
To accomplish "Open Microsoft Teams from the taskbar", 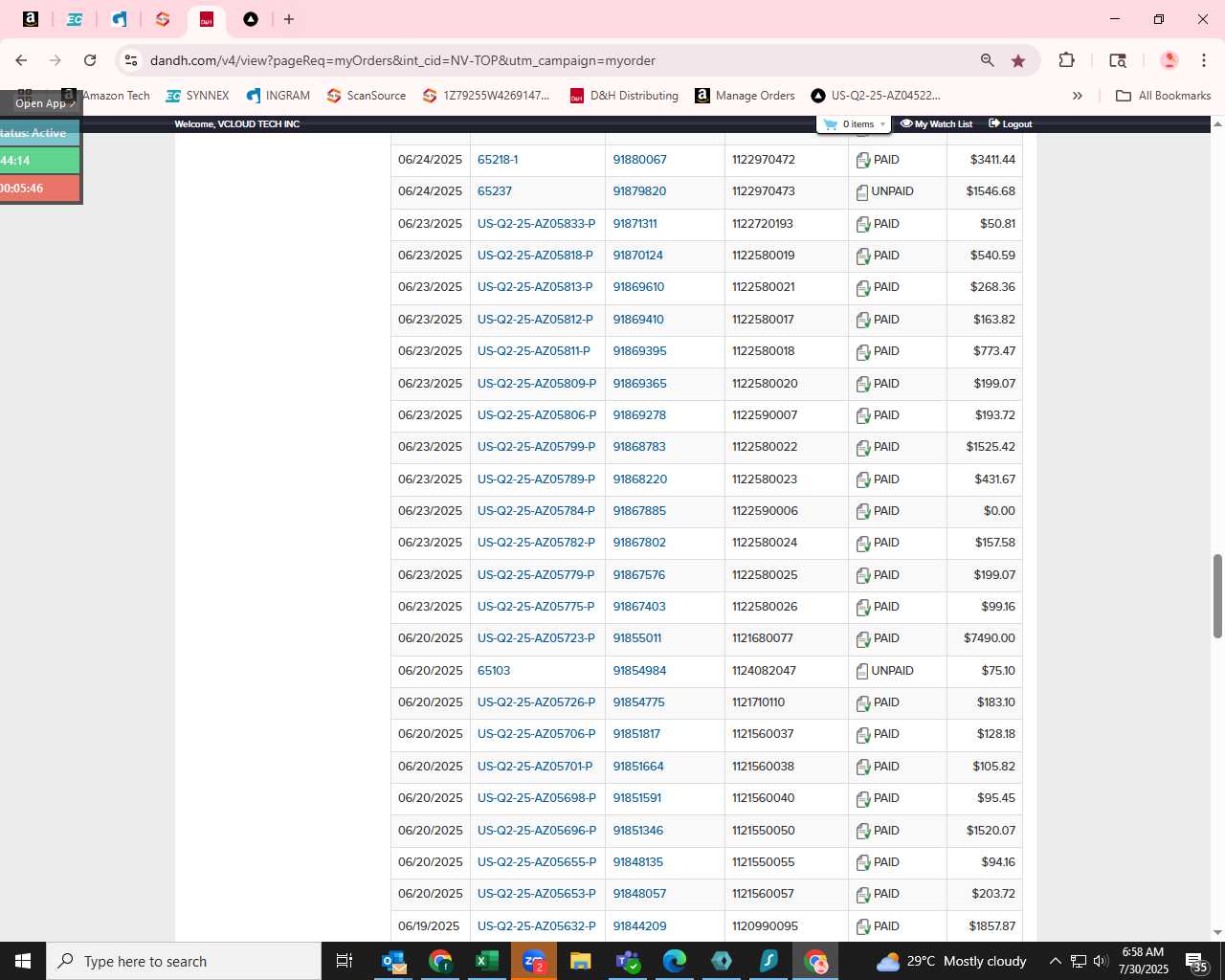I will pos(628,961).
